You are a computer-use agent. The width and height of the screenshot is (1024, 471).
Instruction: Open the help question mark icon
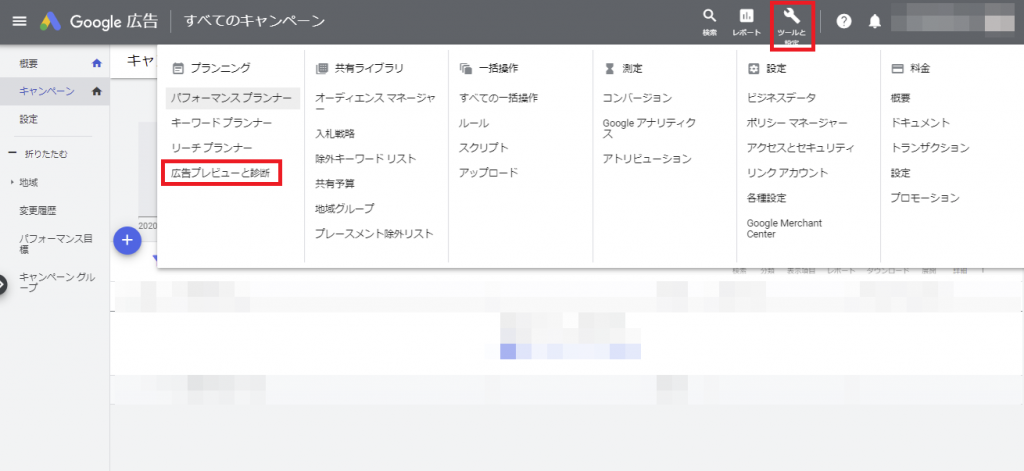point(844,22)
